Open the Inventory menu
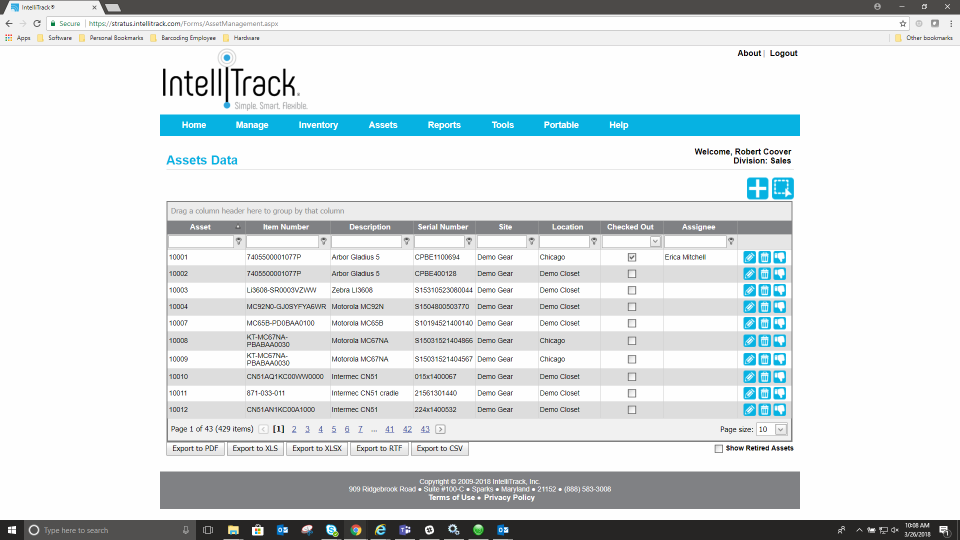This screenshot has height=540, width=960. tap(318, 125)
